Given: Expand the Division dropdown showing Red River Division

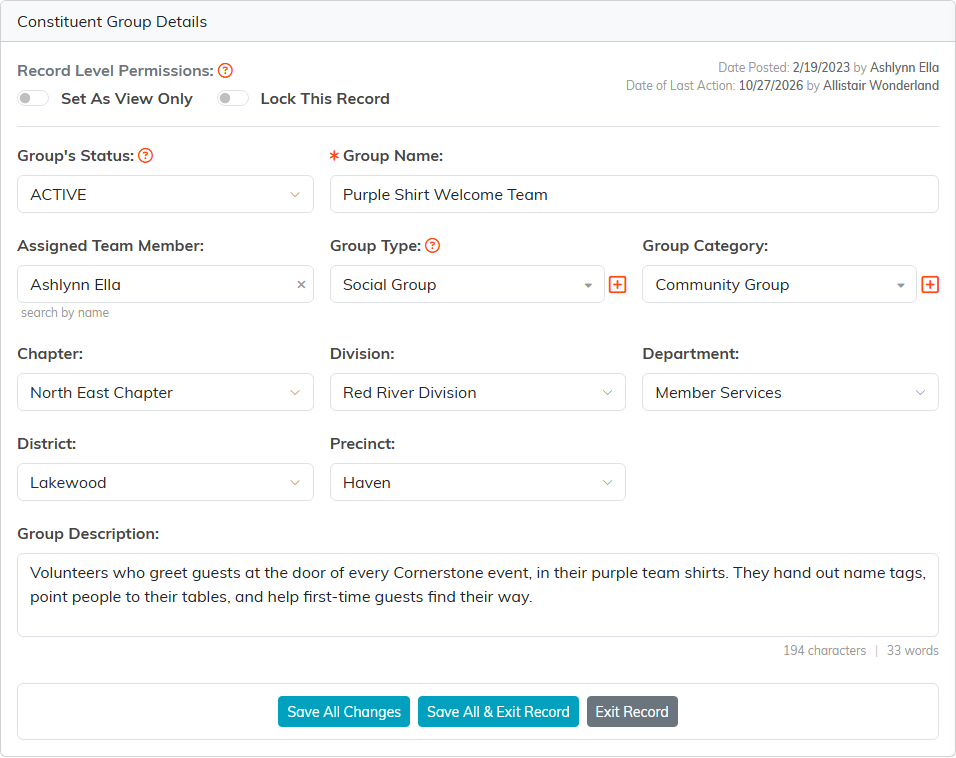Looking at the screenshot, I should point(477,392).
